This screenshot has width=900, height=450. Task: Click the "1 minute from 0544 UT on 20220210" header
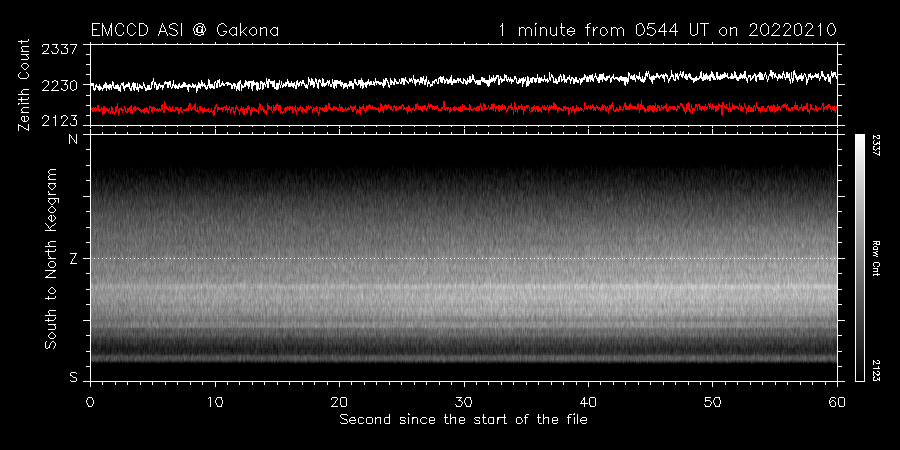point(668,30)
